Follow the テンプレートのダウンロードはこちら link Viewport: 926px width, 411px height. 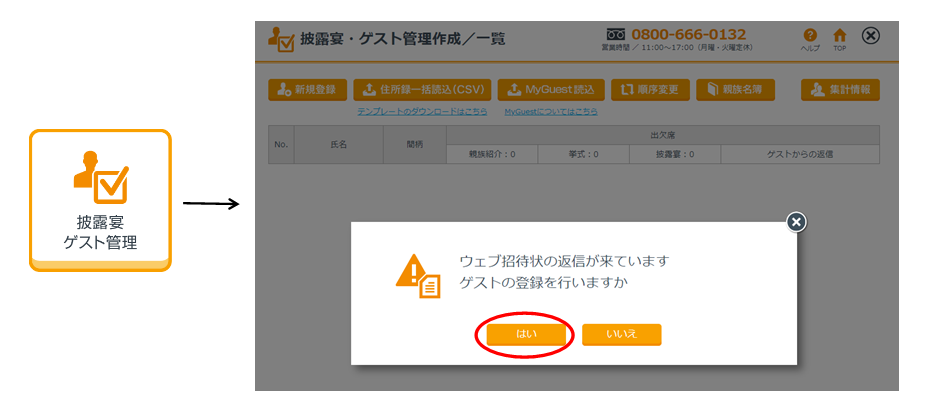click(x=422, y=111)
